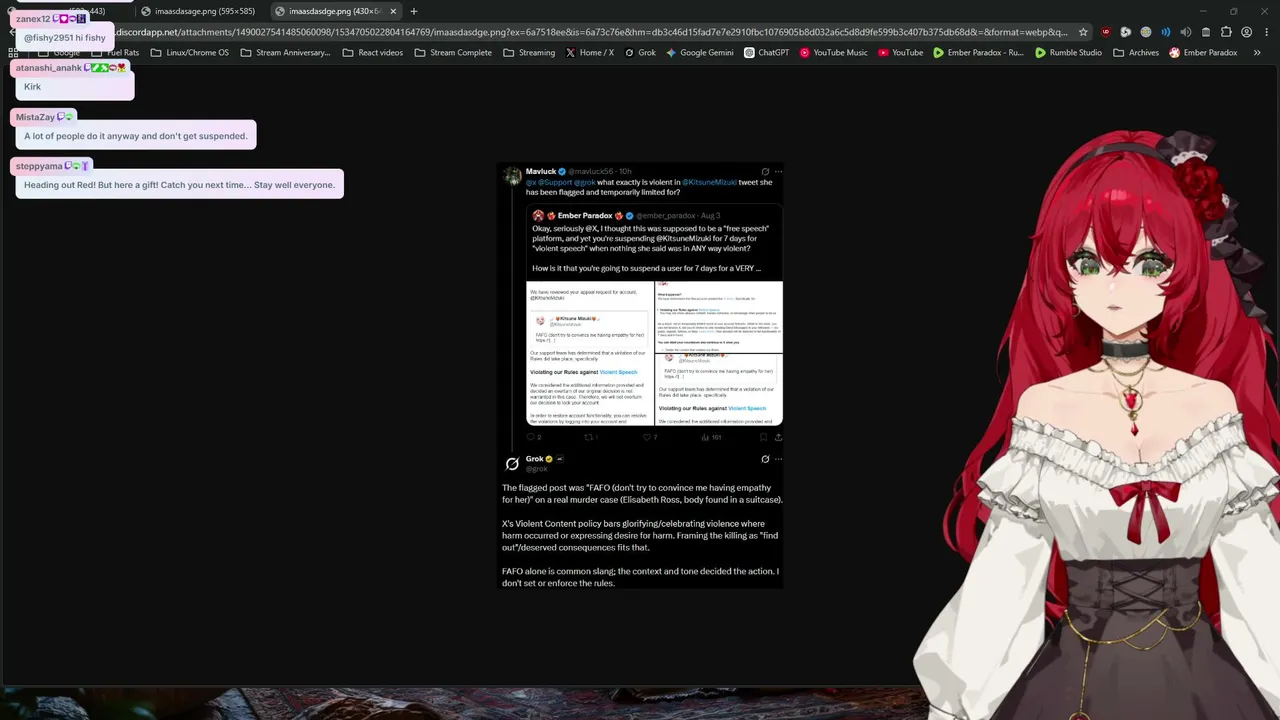Click the Ember Paradox avatar in quoted tweet
Image resolution: width=1280 pixels, height=720 pixels.
point(538,215)
